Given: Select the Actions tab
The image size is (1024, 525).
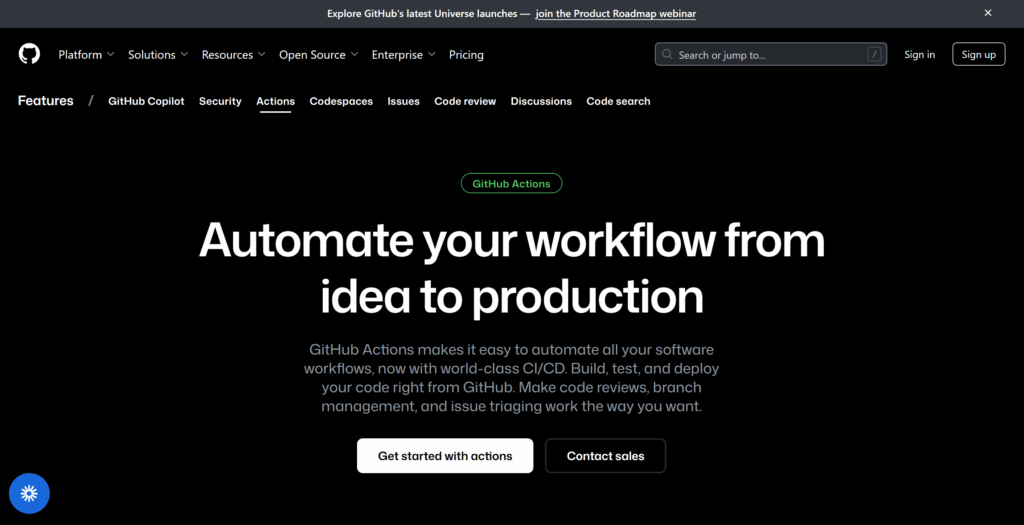Looking at the screenshot, I should point(276,101).
